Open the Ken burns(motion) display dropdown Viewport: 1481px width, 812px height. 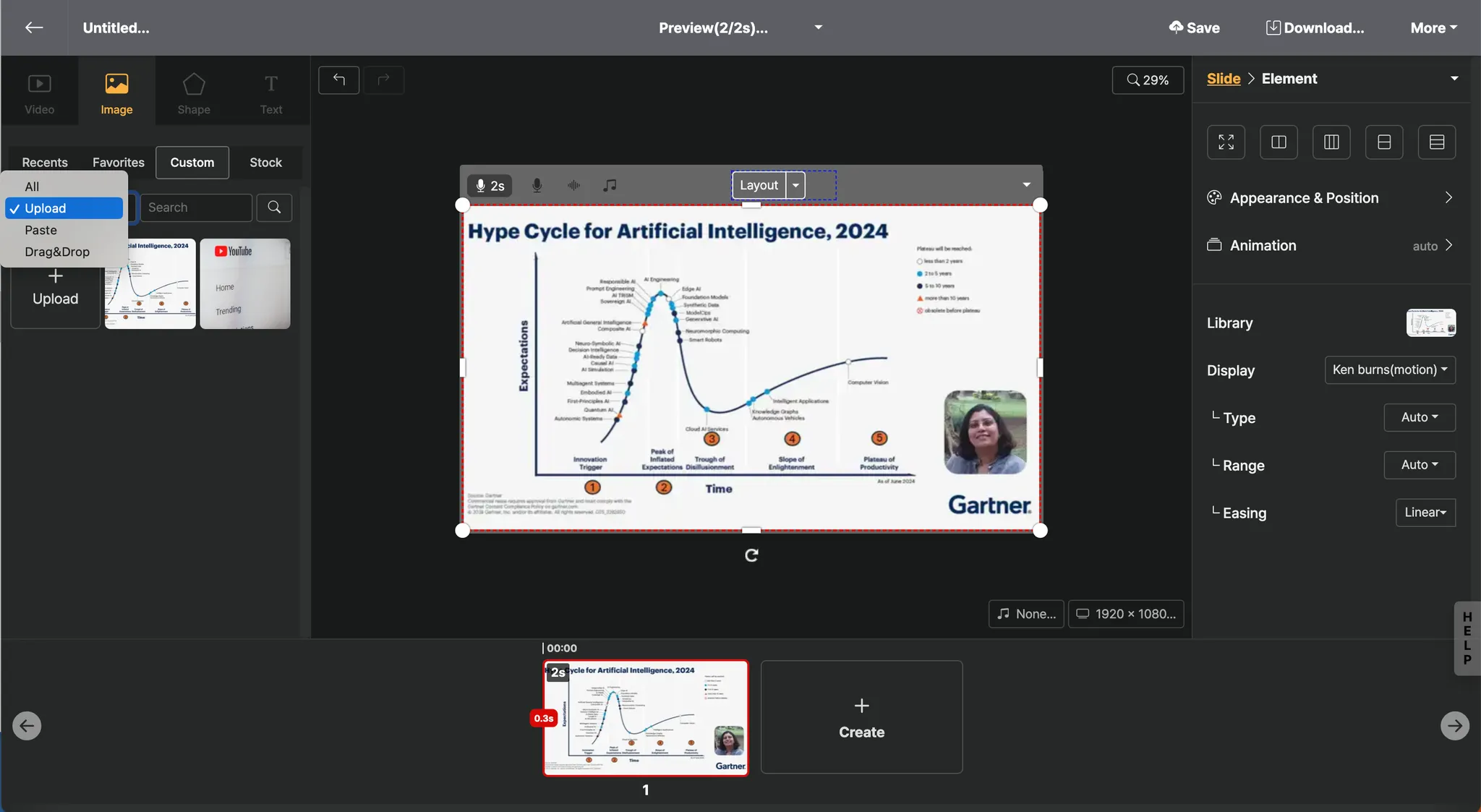point(1390,370)
